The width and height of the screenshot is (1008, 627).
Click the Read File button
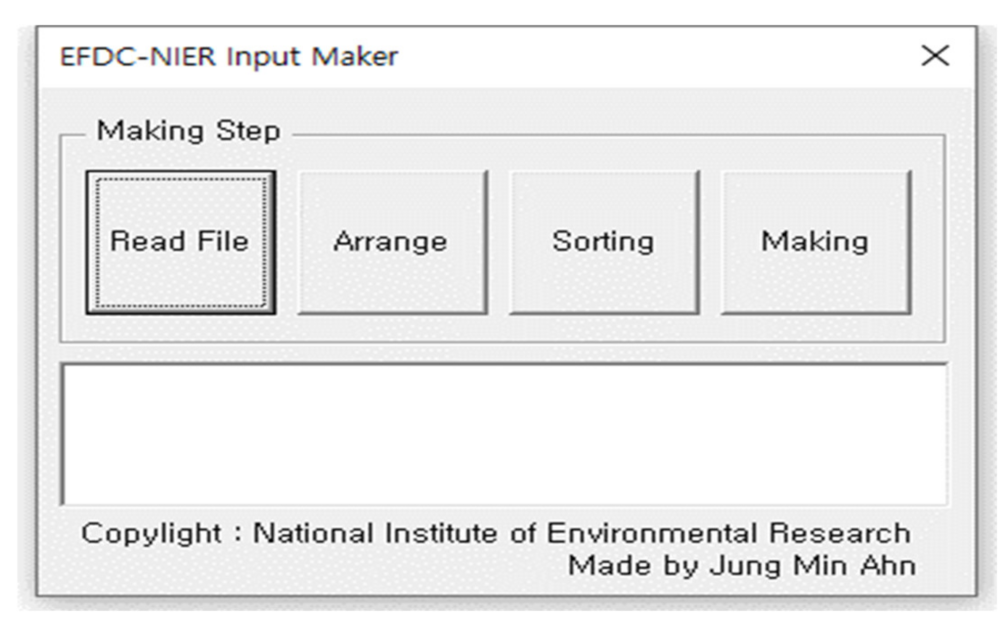(180, 242)
